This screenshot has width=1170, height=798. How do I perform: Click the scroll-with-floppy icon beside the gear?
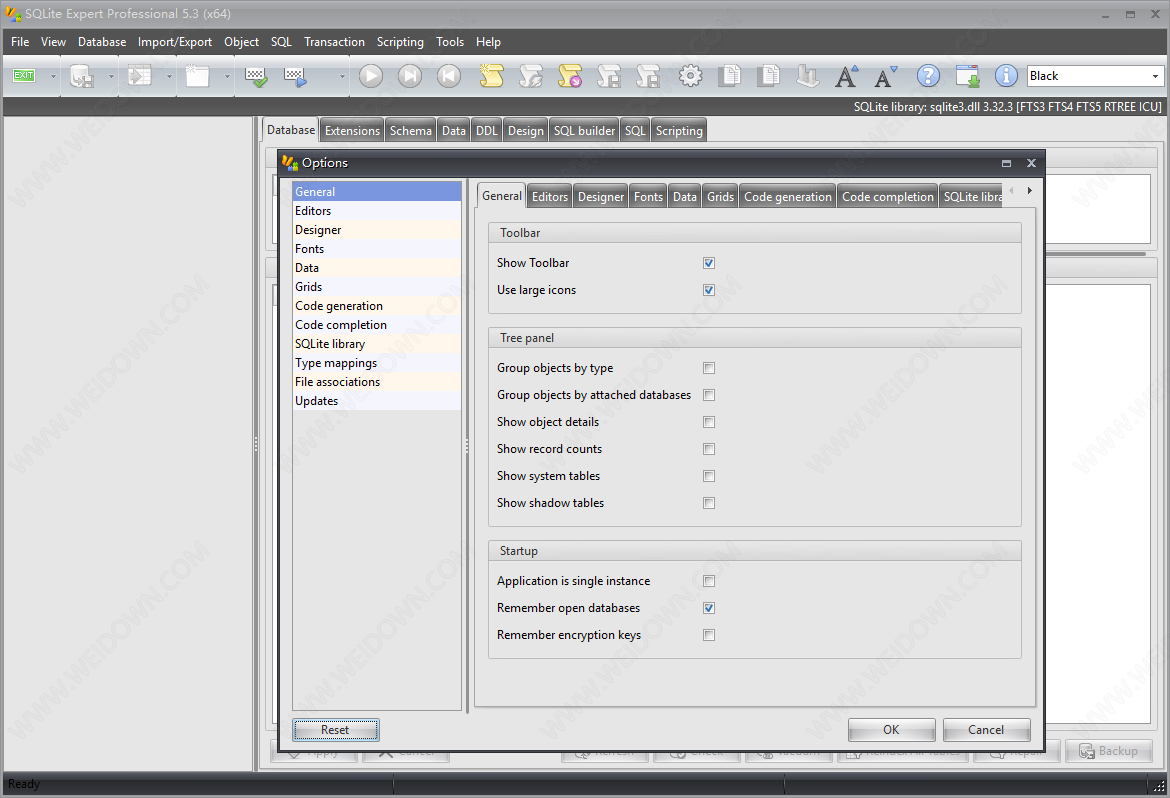(648, 75)
